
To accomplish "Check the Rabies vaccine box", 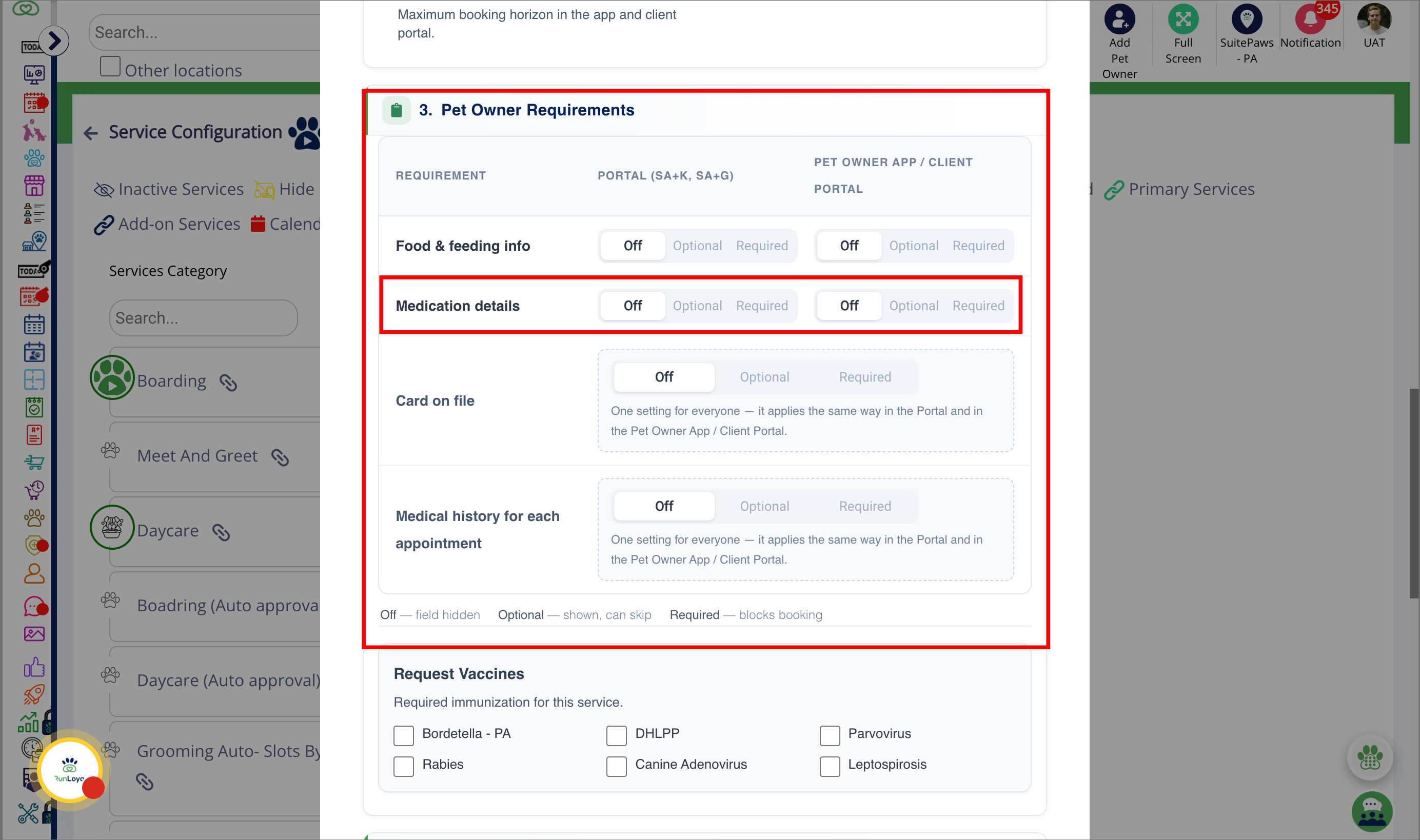I will pyautogui.click(x=404, y=767).
